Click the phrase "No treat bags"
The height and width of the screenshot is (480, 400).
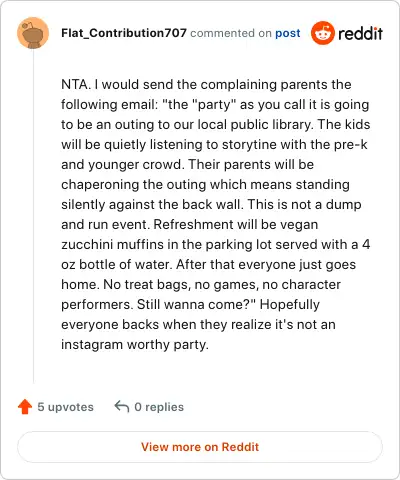pyautogui.click(x=145, y=284)
